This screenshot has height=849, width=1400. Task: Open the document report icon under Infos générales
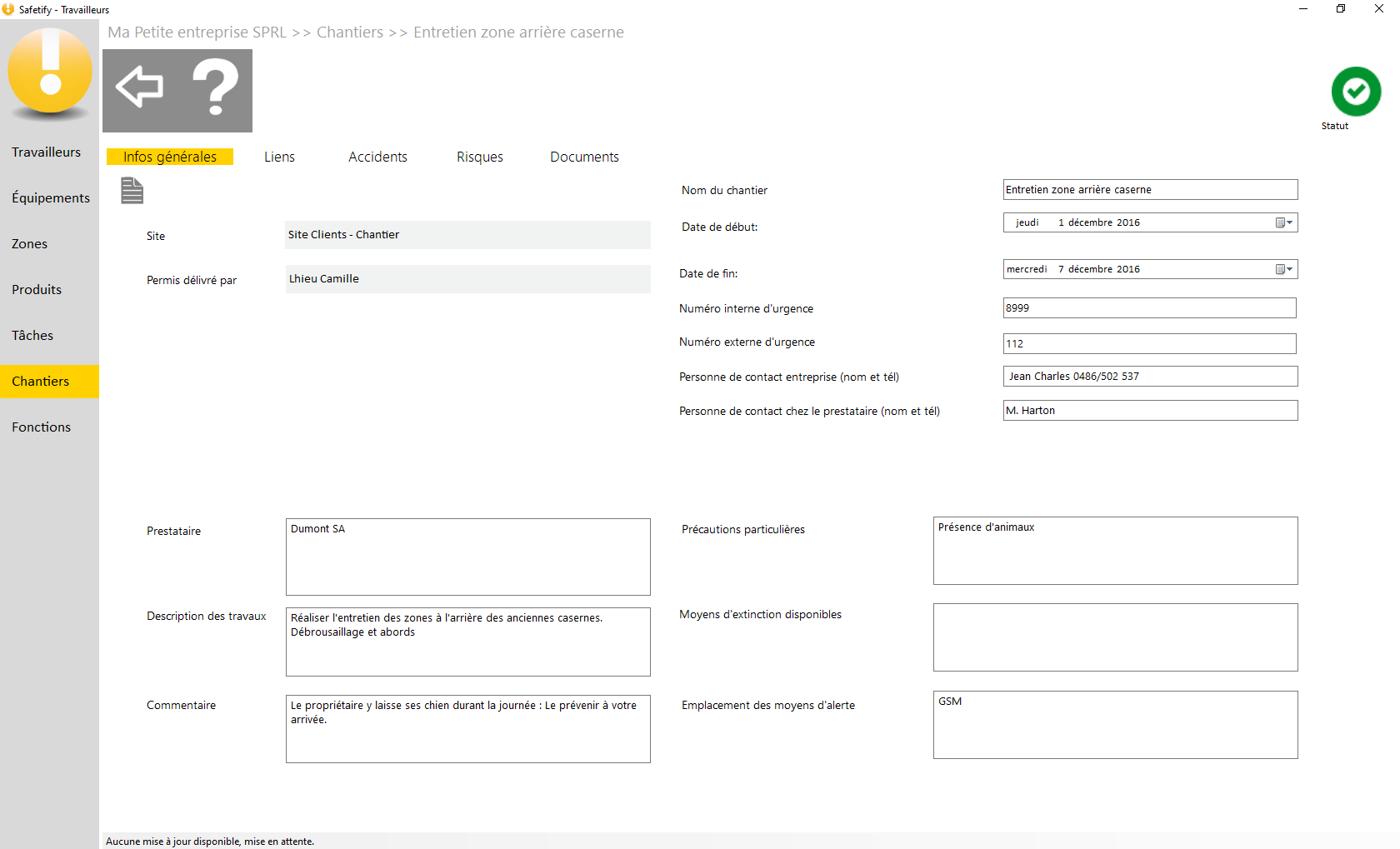pyautogui.click(x=132, y=191)
